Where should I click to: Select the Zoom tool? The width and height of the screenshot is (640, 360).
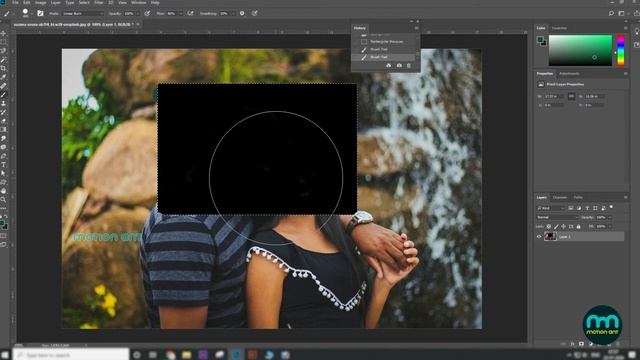(x=3, y=199)
